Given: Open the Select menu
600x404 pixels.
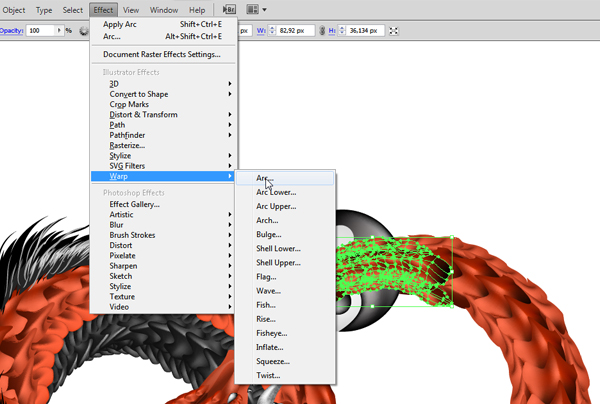Looking at the screenshot, I should (x=73, y=10).
